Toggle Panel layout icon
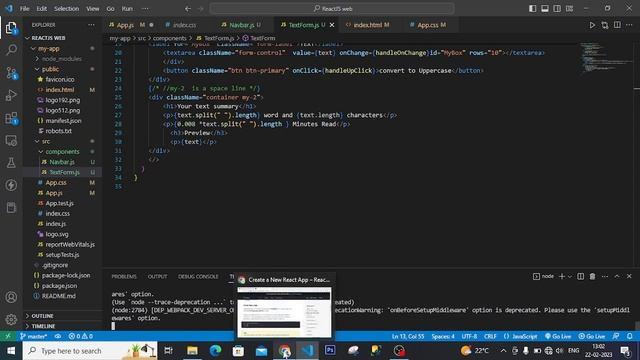This screenshot has width=640, height=360. point(544,9)
